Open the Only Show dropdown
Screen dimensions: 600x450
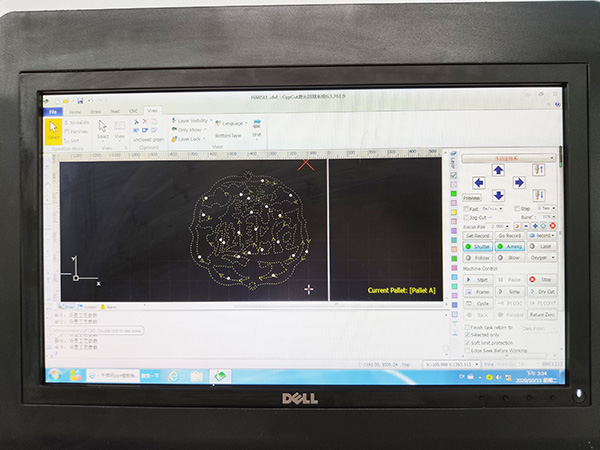click(190, 130)
